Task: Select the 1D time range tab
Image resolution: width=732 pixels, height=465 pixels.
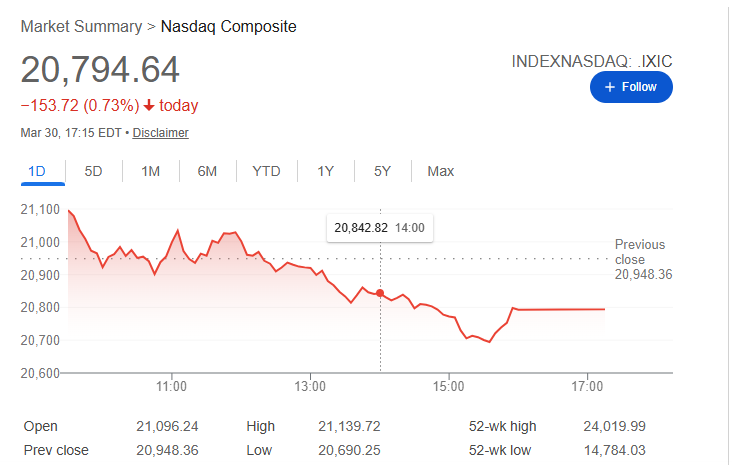Action: [37, 171]
